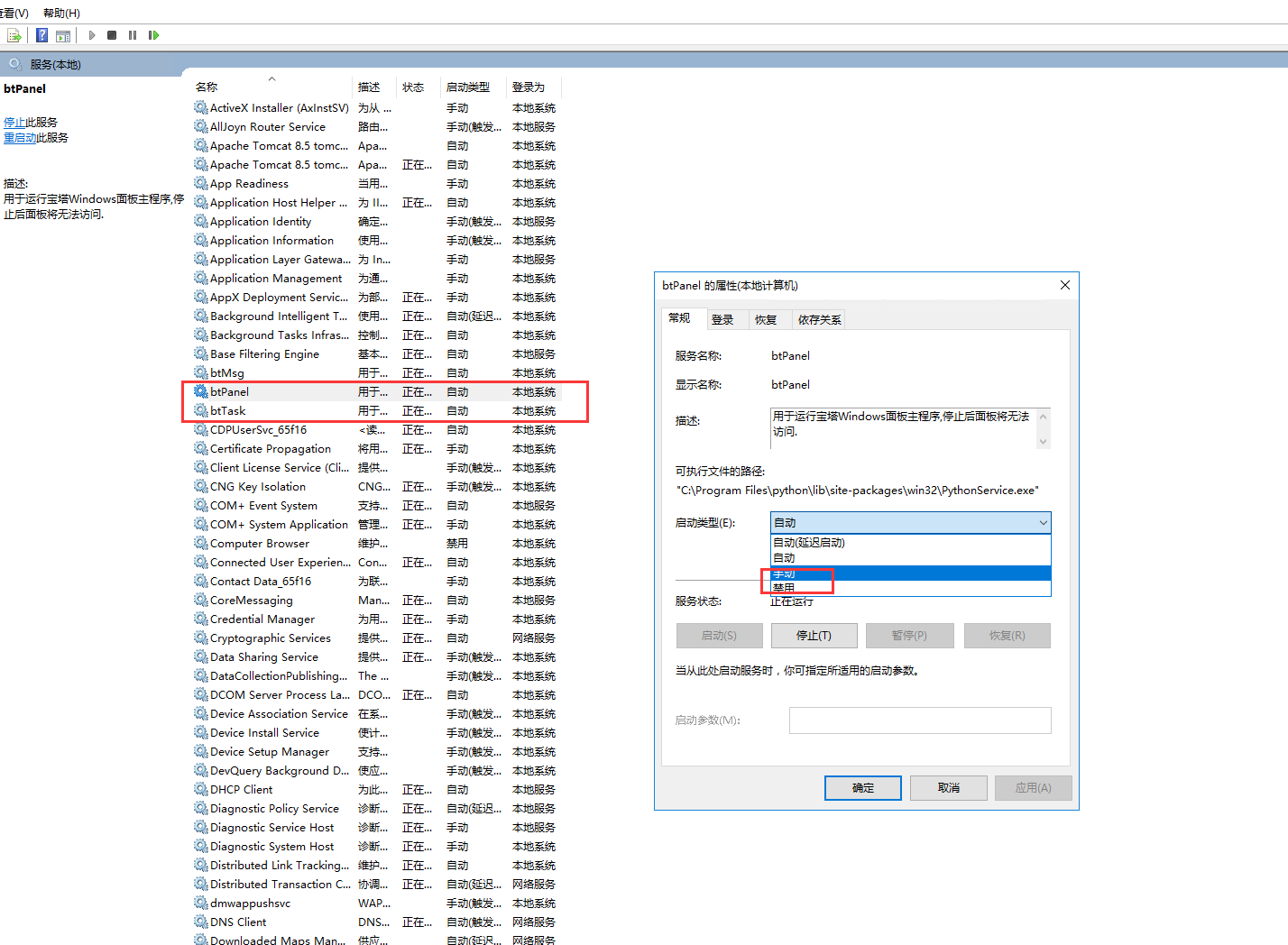The width and height of the screenshot is (1288, 945).
Task: Click the gear icon of Certificate Propagation
Action: click(x=200, y=448)
